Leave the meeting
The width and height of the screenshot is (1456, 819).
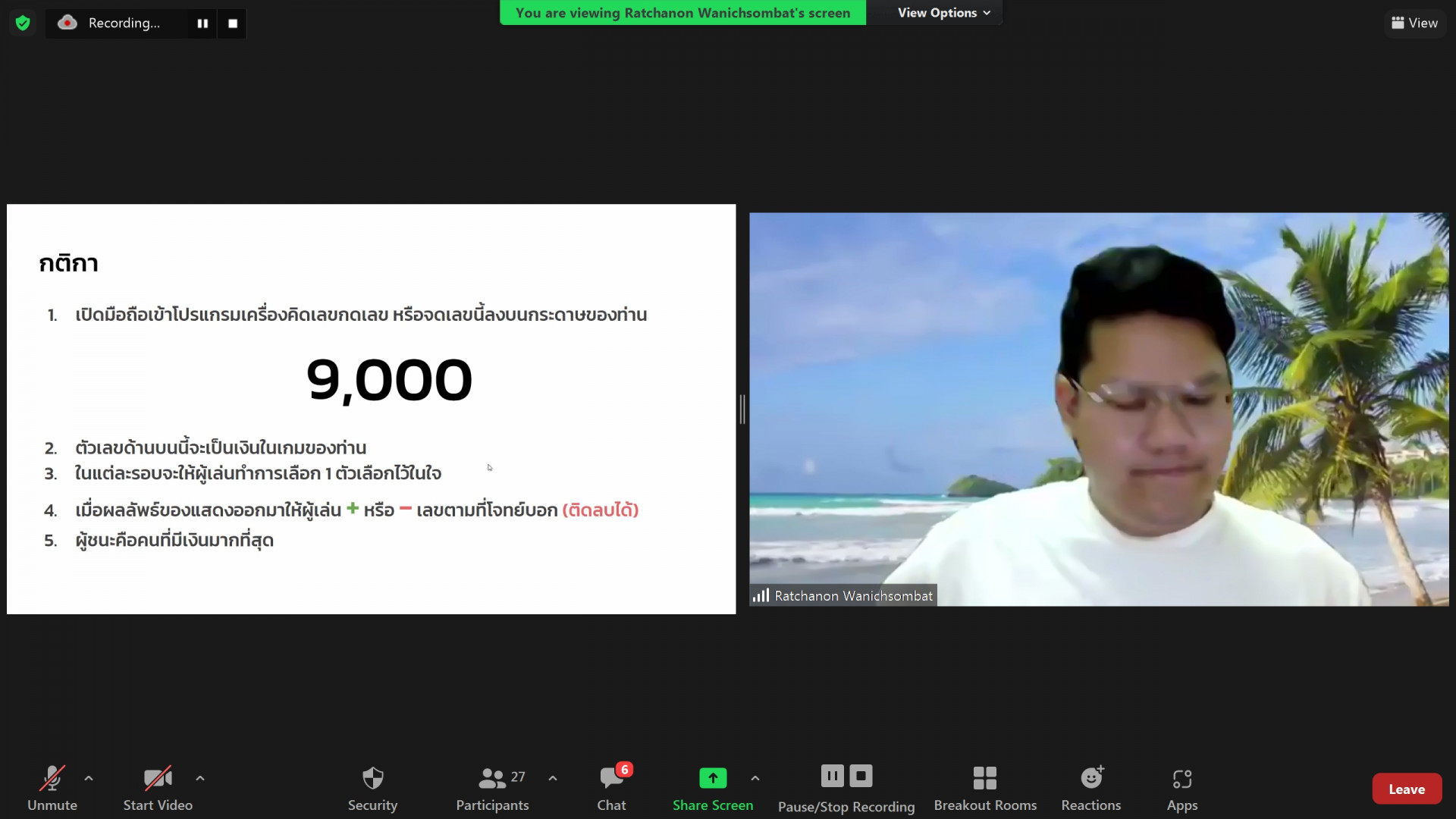point(1407,789)
